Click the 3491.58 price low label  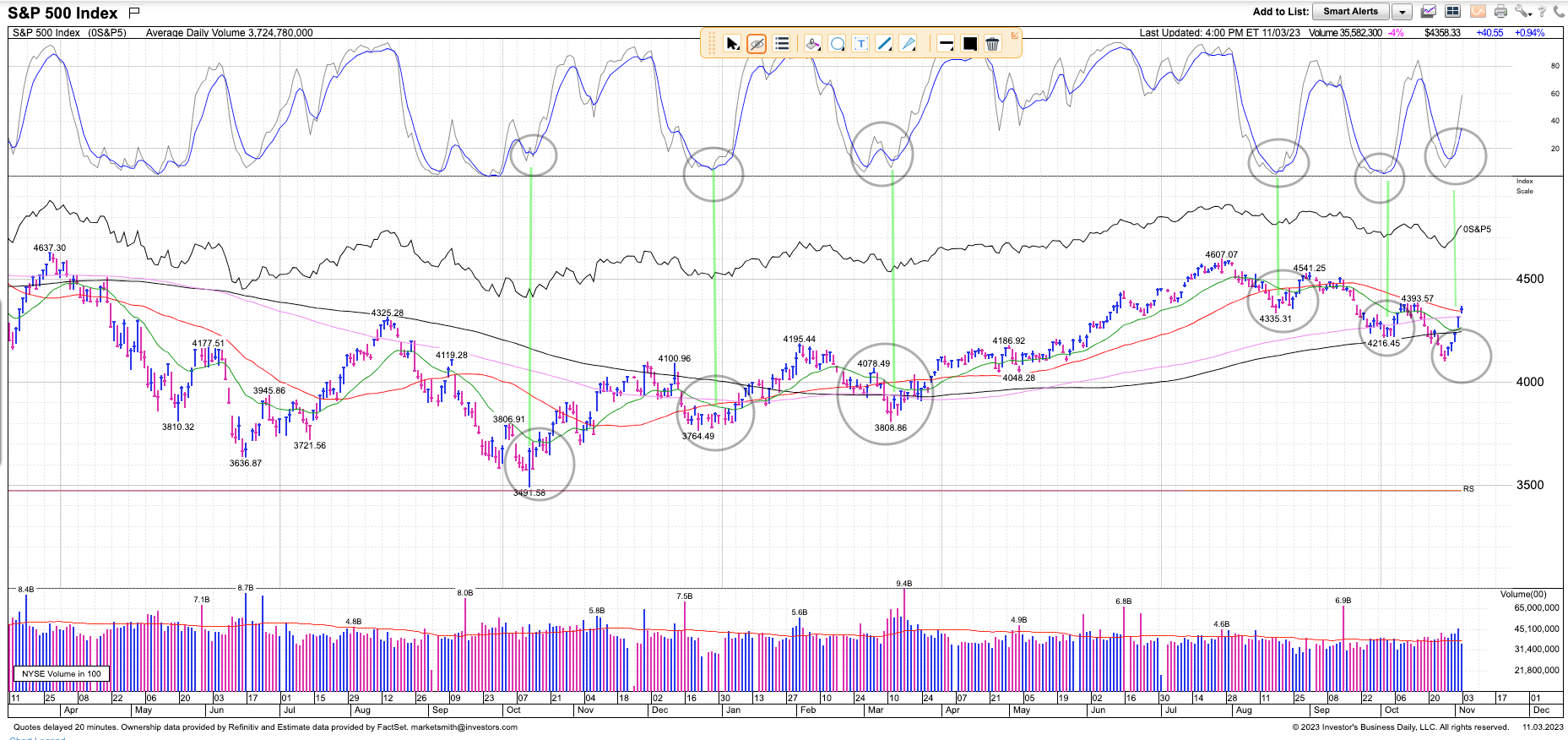click(x=529, y=492)
